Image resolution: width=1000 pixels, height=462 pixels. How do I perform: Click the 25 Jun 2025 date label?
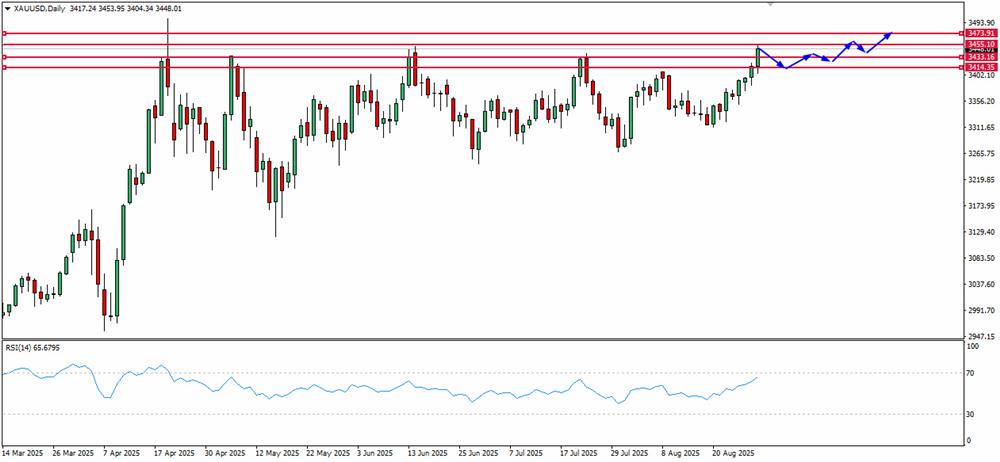pos(480,452)
